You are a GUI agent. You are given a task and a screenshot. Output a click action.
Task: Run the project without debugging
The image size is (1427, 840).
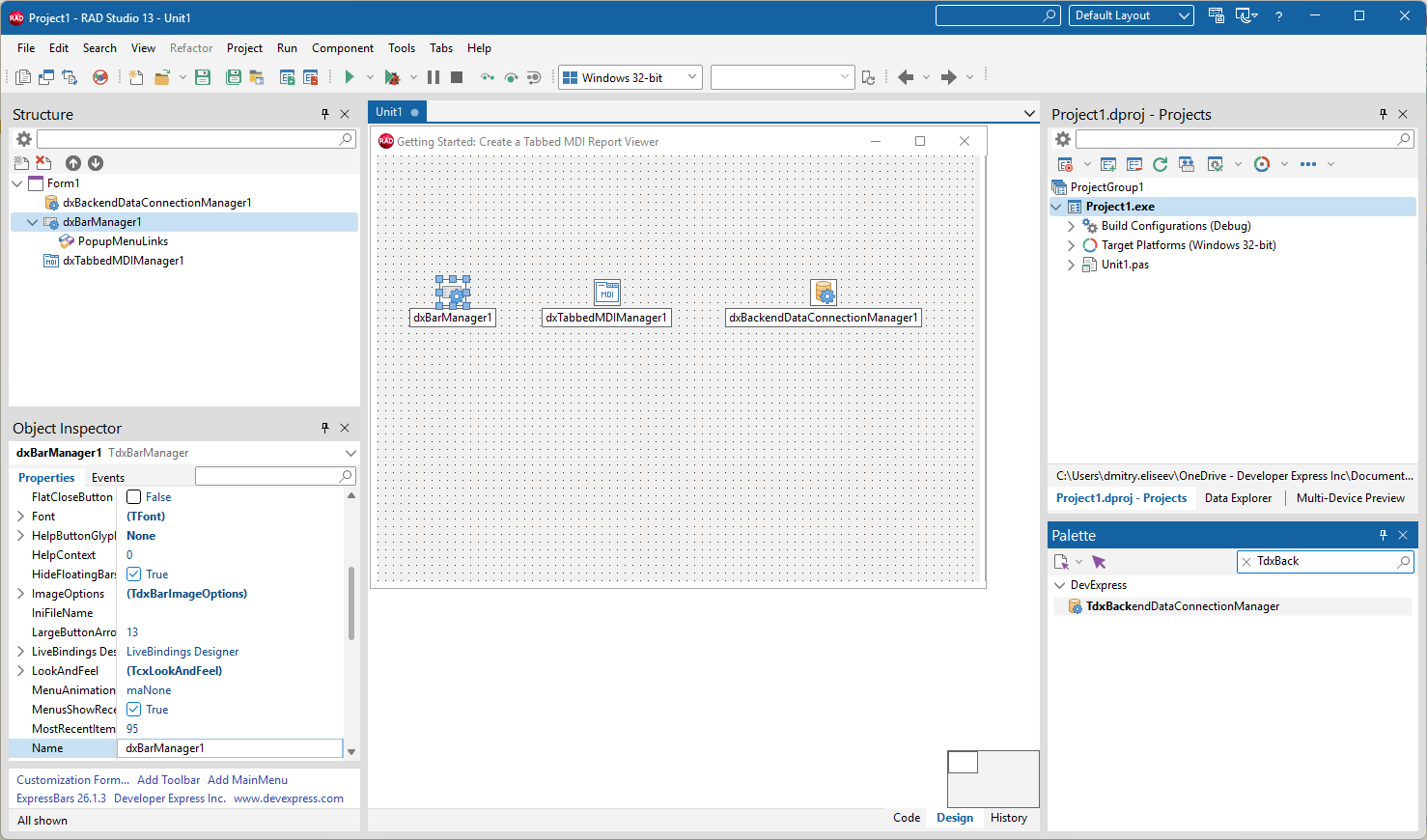coord(350,77)
